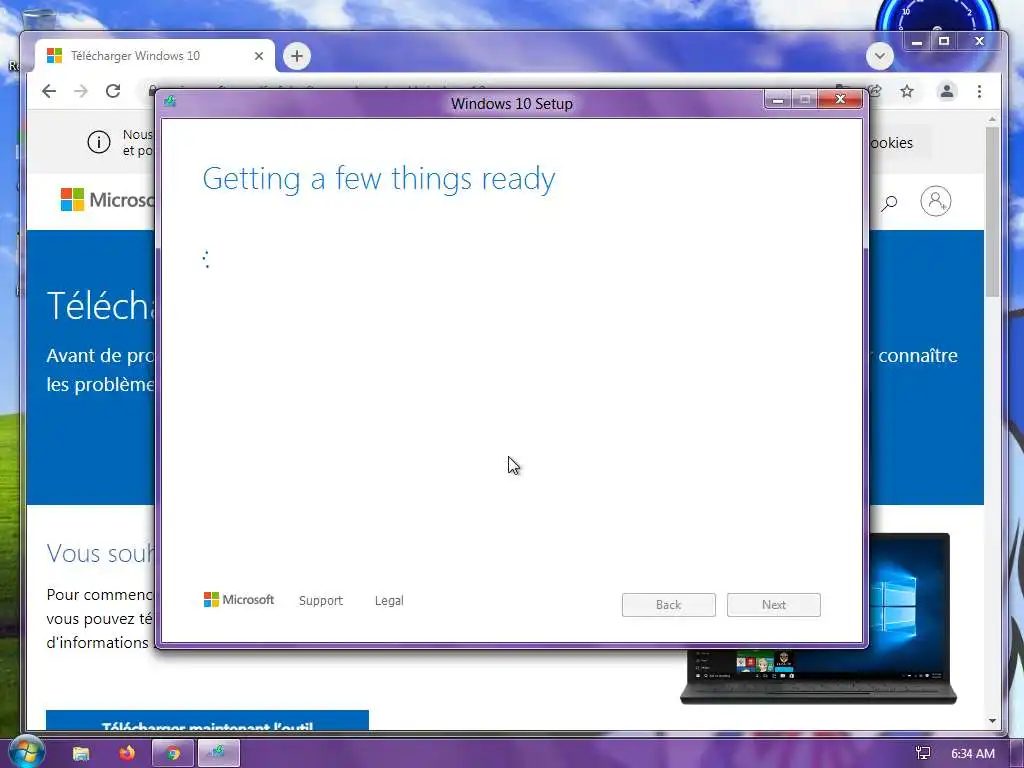This screenshot has width=1024, height=768.
Task: Open the Legal link in Setup
Action: (x=389, y=600)
